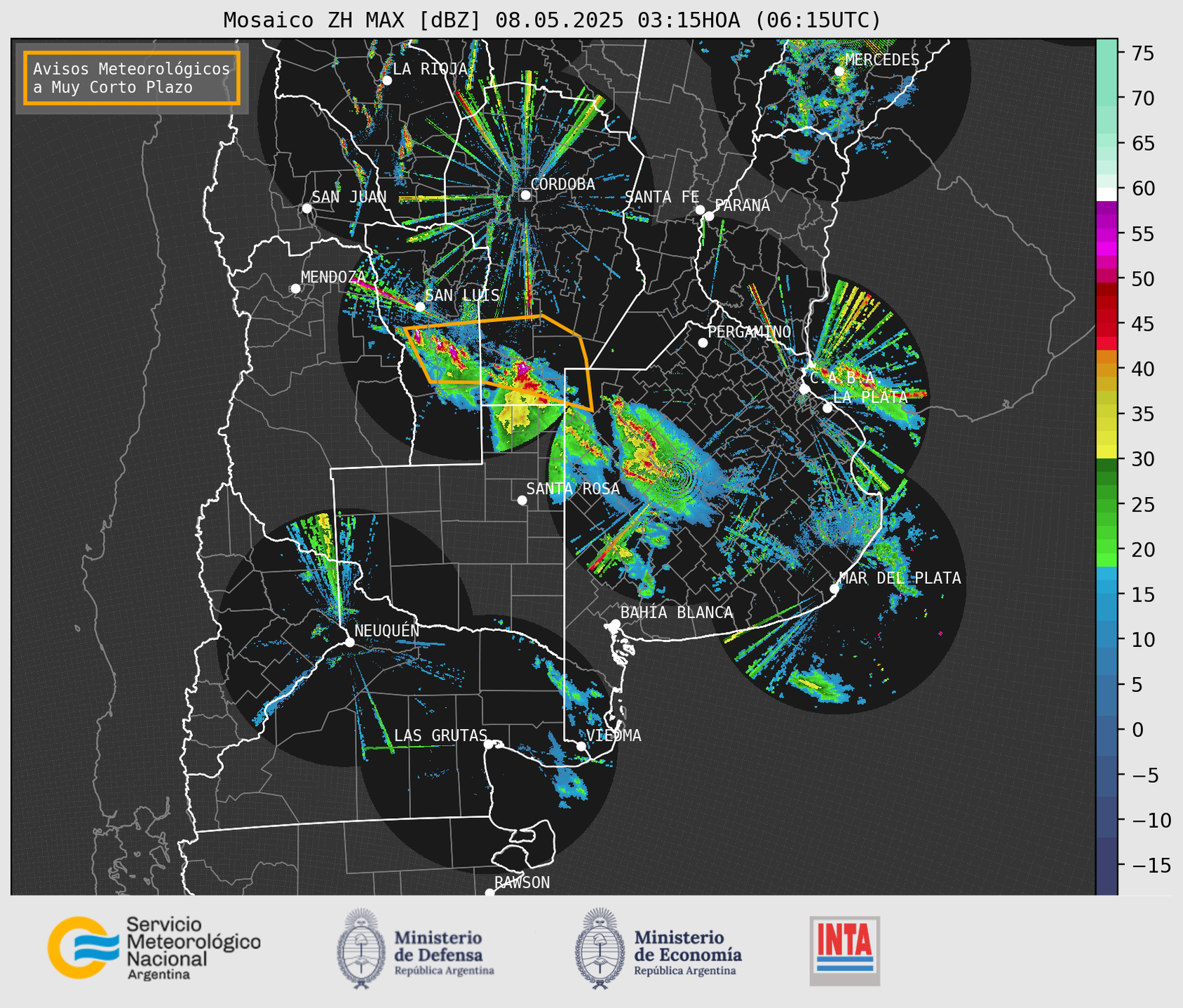Click the CORDOBA label text
Image resolution: width=1183 pixels, height=1008 pixels.
[x=563, y=184]
